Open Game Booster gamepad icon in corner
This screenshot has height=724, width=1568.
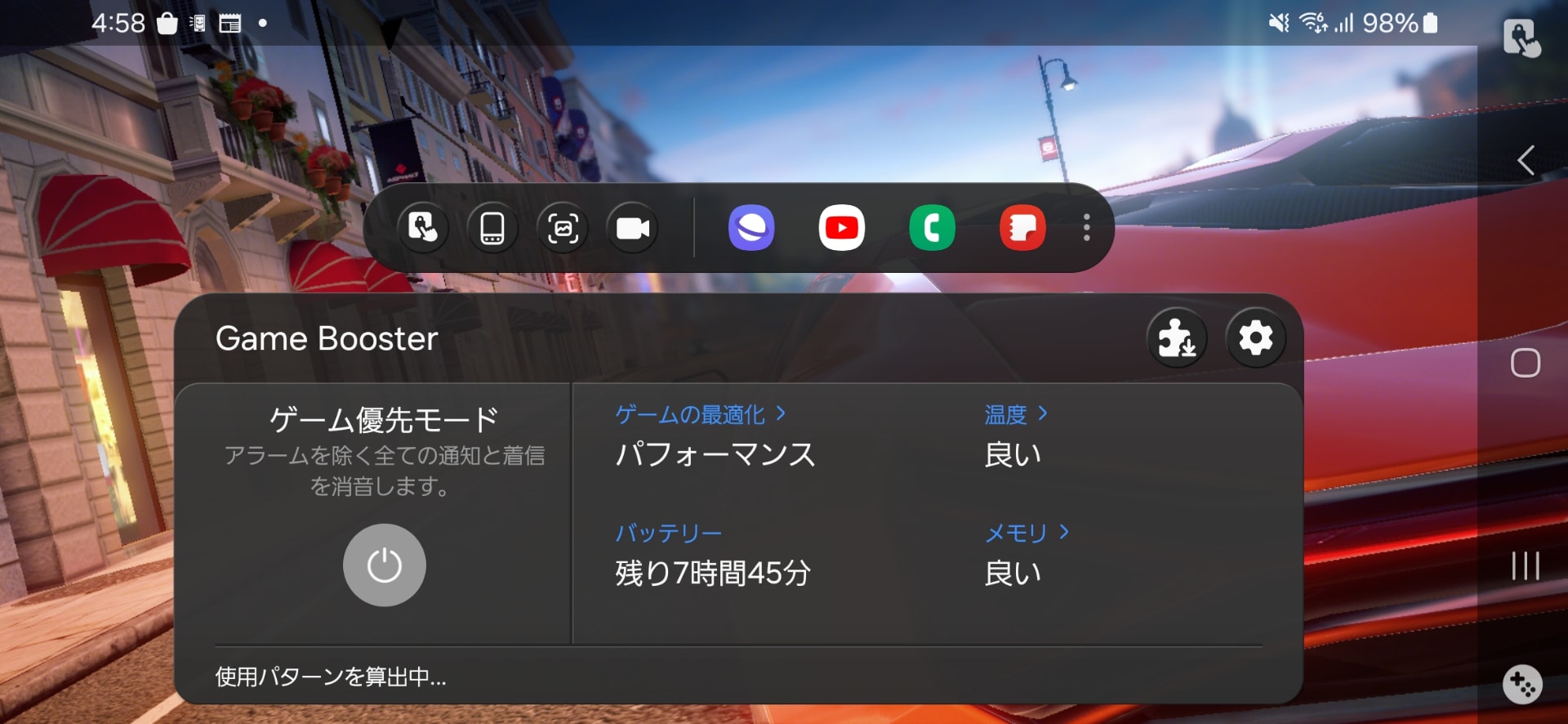coord(1522,684)
